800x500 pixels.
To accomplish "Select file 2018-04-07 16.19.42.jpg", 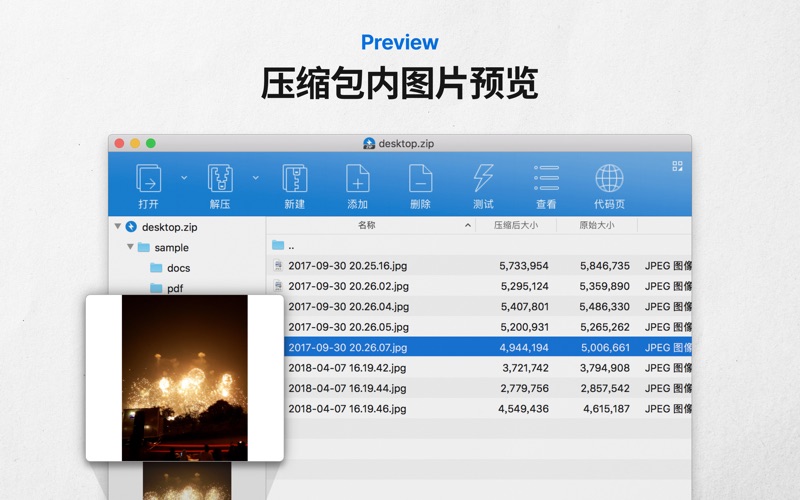I will coord(347,368).
